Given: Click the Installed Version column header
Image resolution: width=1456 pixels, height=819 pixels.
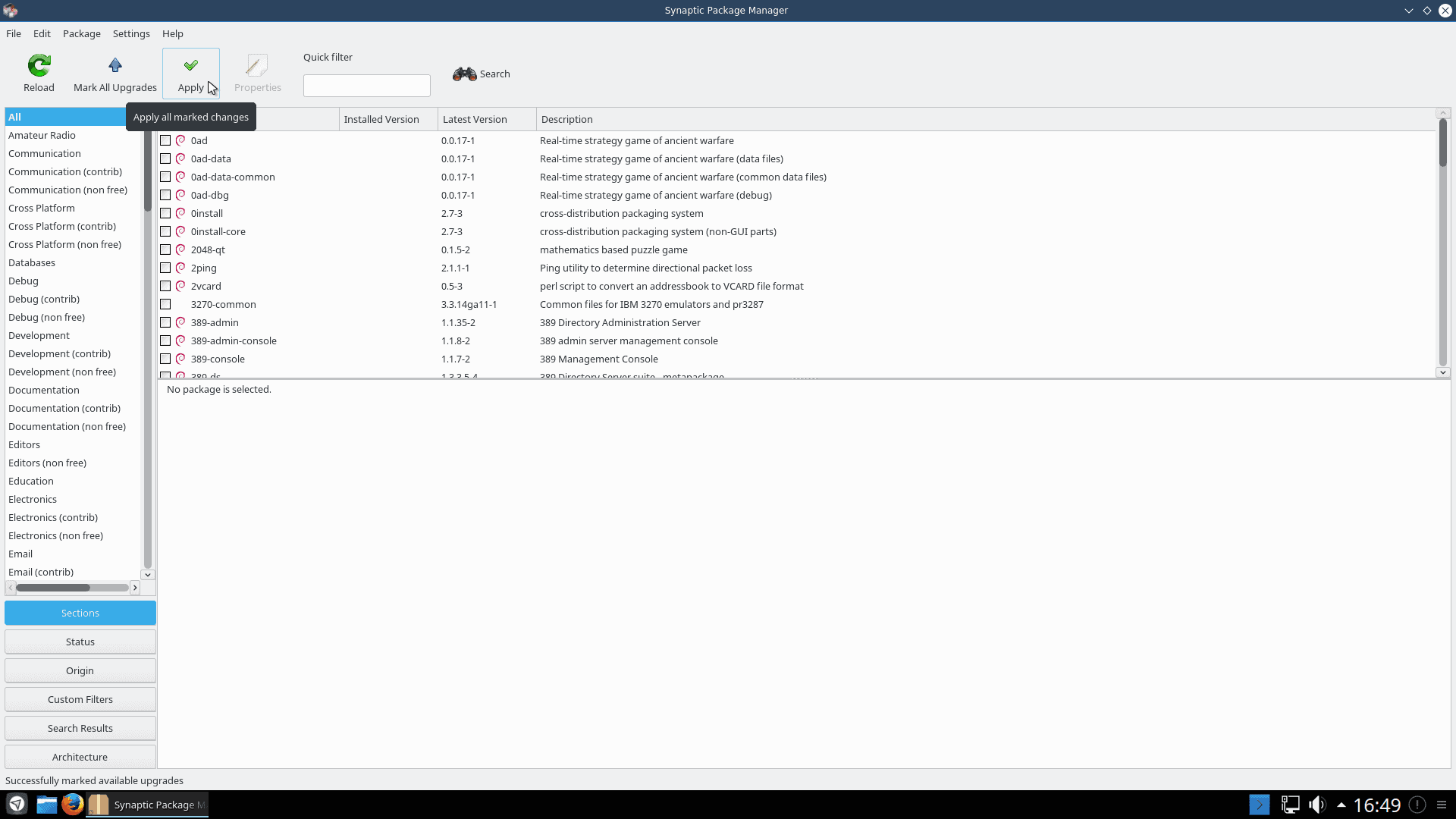Looking at the screenshot, I should 388,119.
